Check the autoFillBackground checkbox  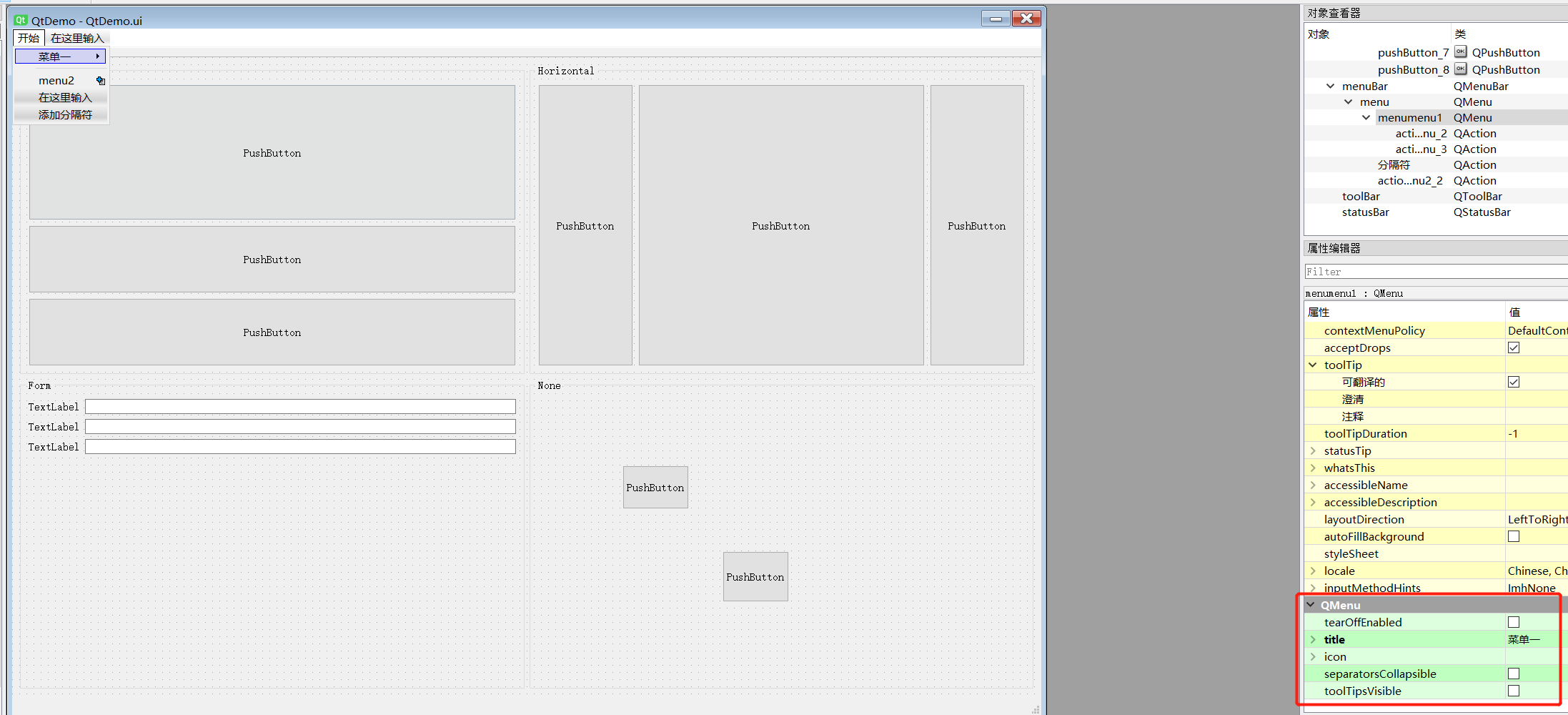(1514, 536)
